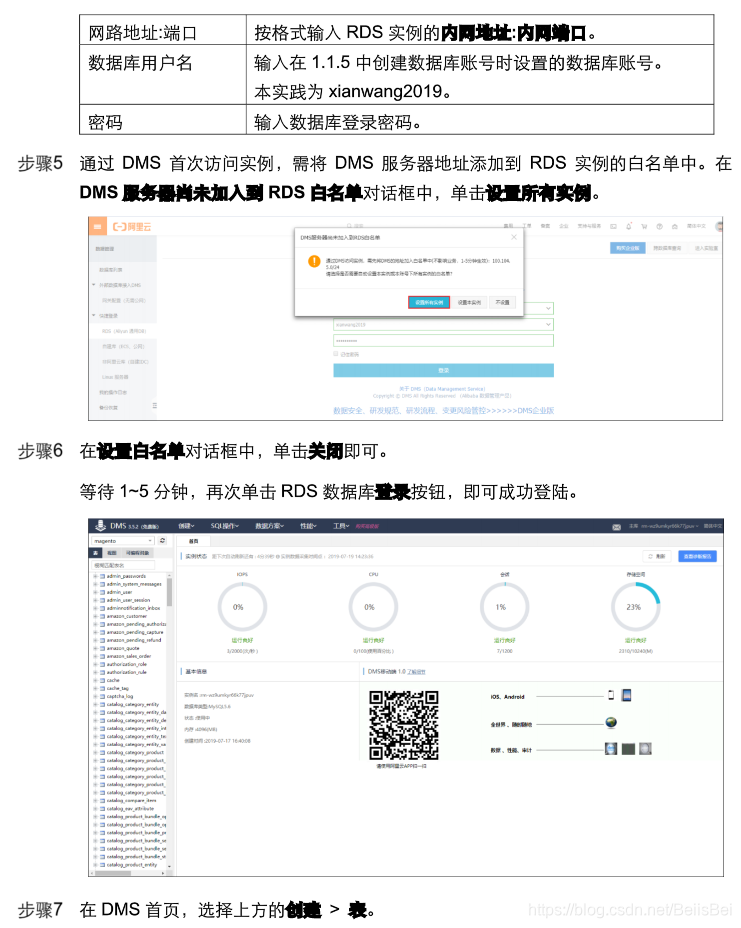741x928 pixels.
Task: Select the catalog_product_entity table
Action: pyautogui.click(x=132, y=865)
